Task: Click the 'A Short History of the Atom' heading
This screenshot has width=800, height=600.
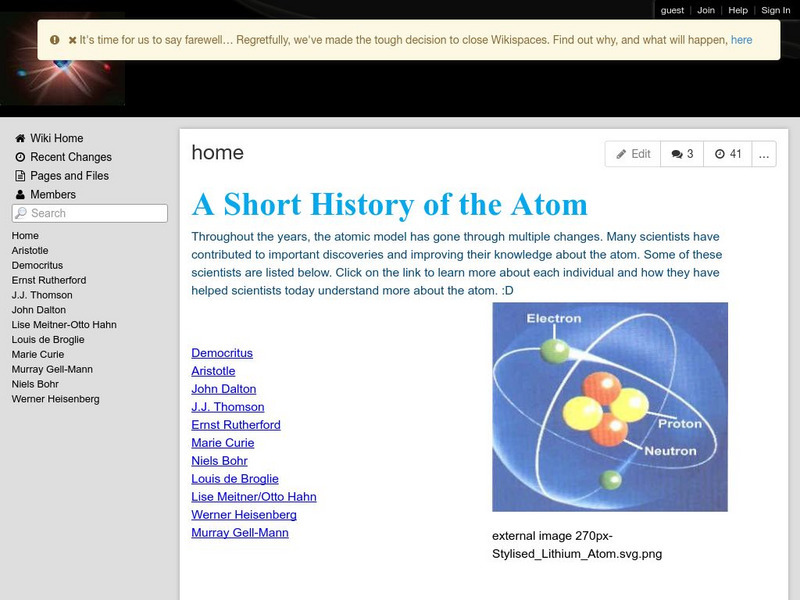Action: pyautogui.click(x=390, y=205)
